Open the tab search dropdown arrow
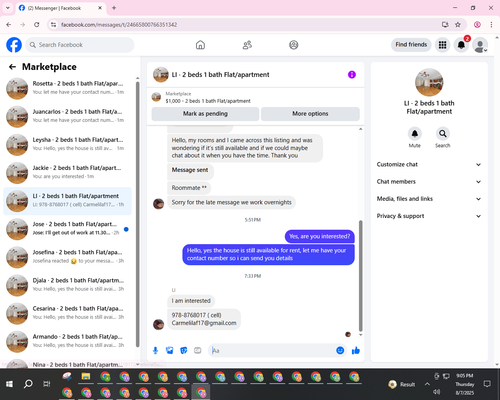 (8, 8)
